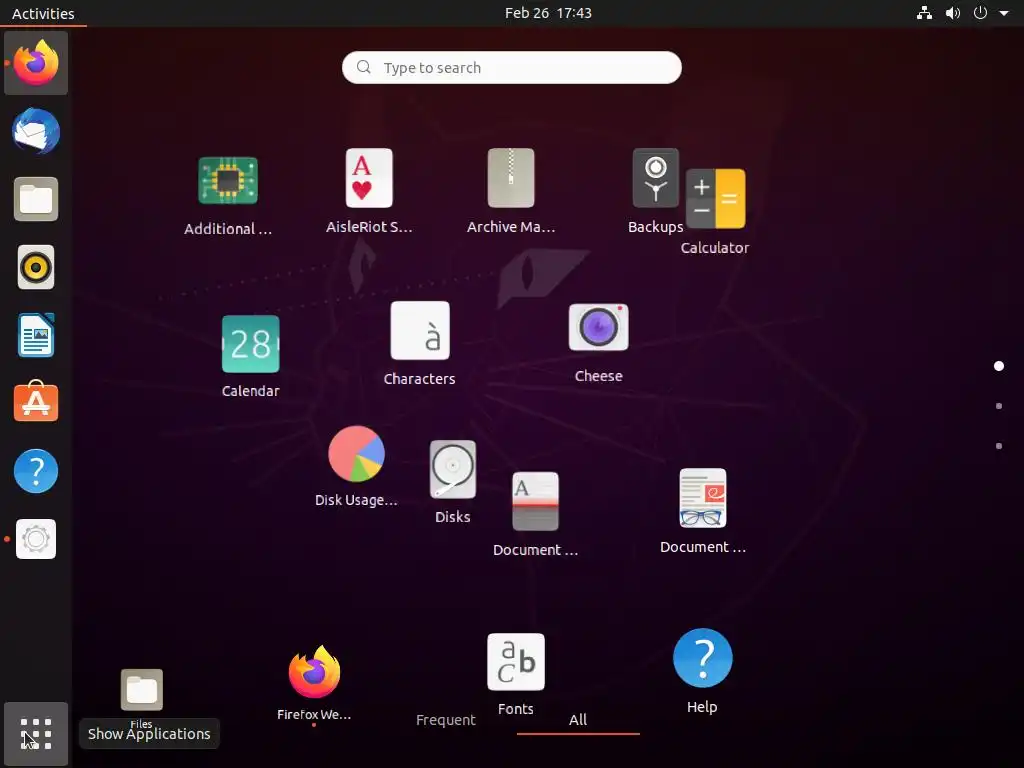Open Ubuntu Software in the dock
The height and width of the screenshot is (768, 1024).
point(36,402)
